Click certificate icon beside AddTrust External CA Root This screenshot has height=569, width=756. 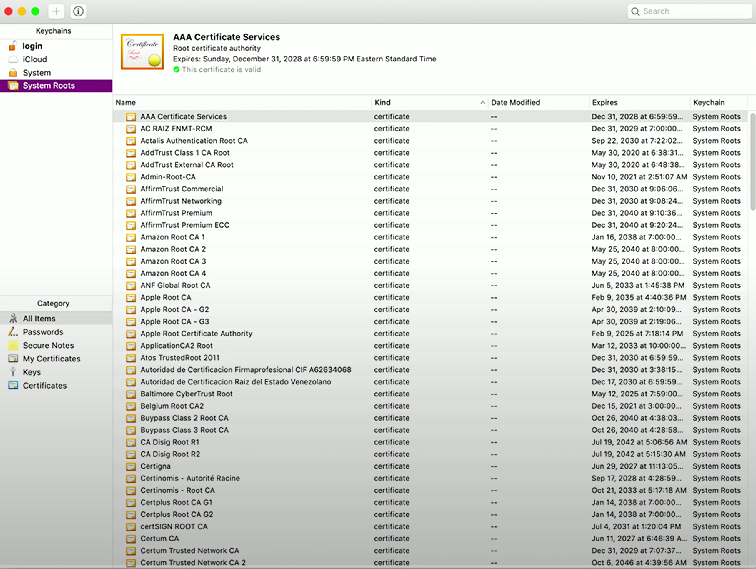[131, 165]
